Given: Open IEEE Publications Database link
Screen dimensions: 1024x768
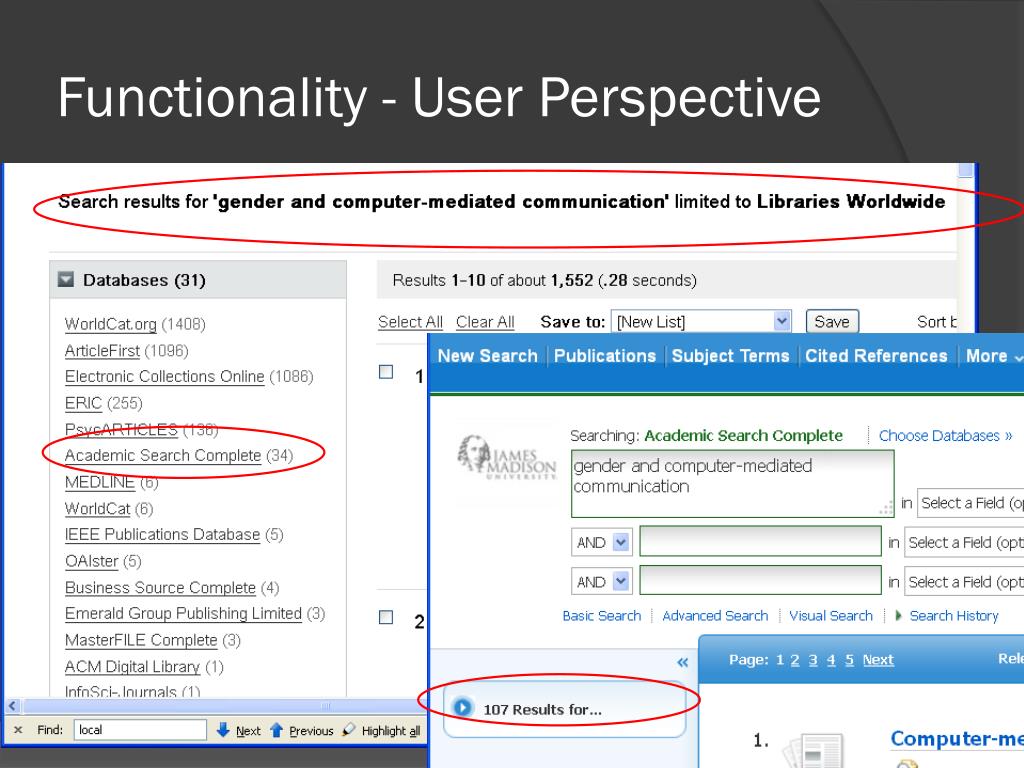Looking at the screenshot, I should (162, 534).
